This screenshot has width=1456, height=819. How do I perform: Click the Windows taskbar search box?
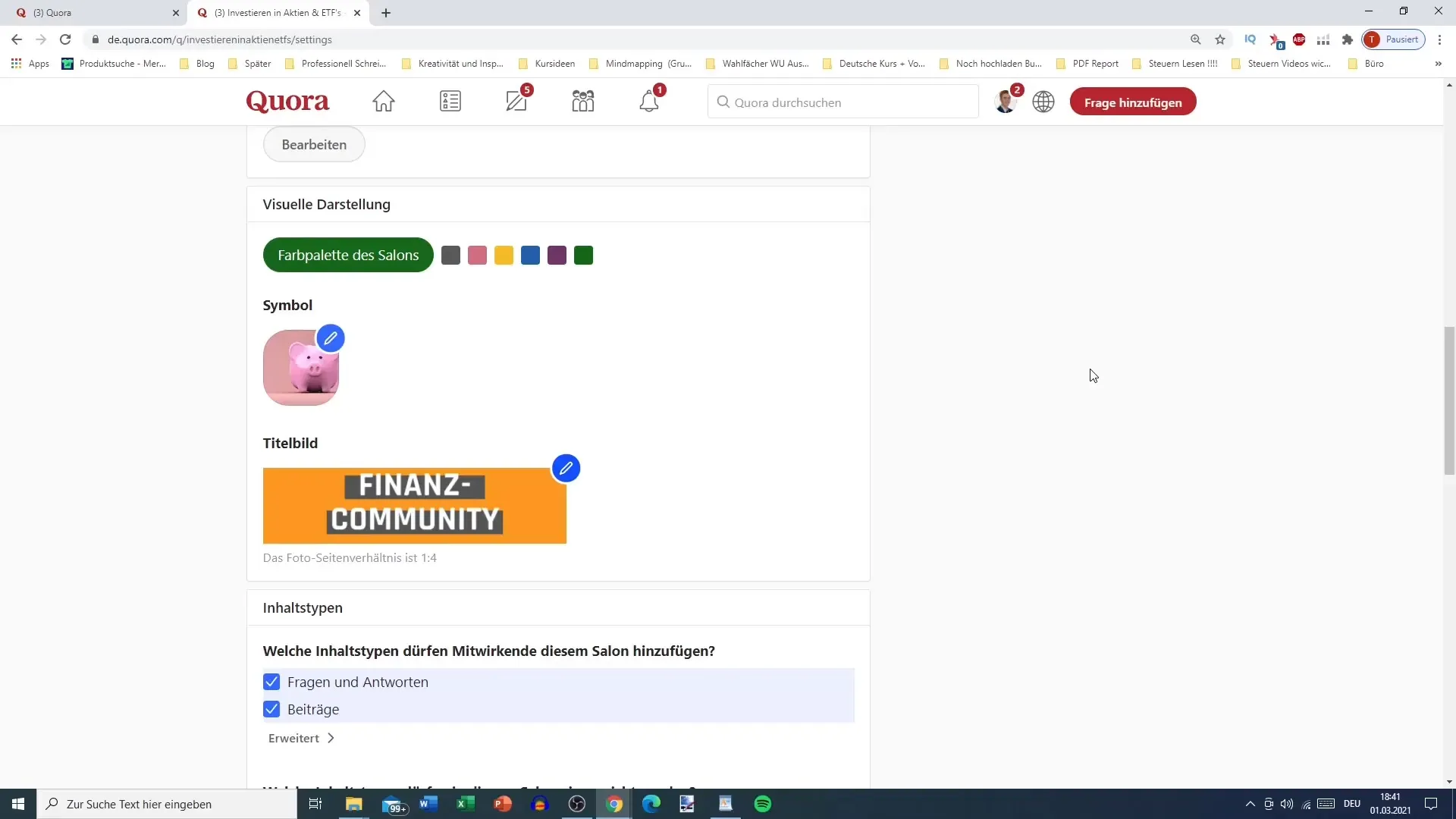(x=167, y=804)
